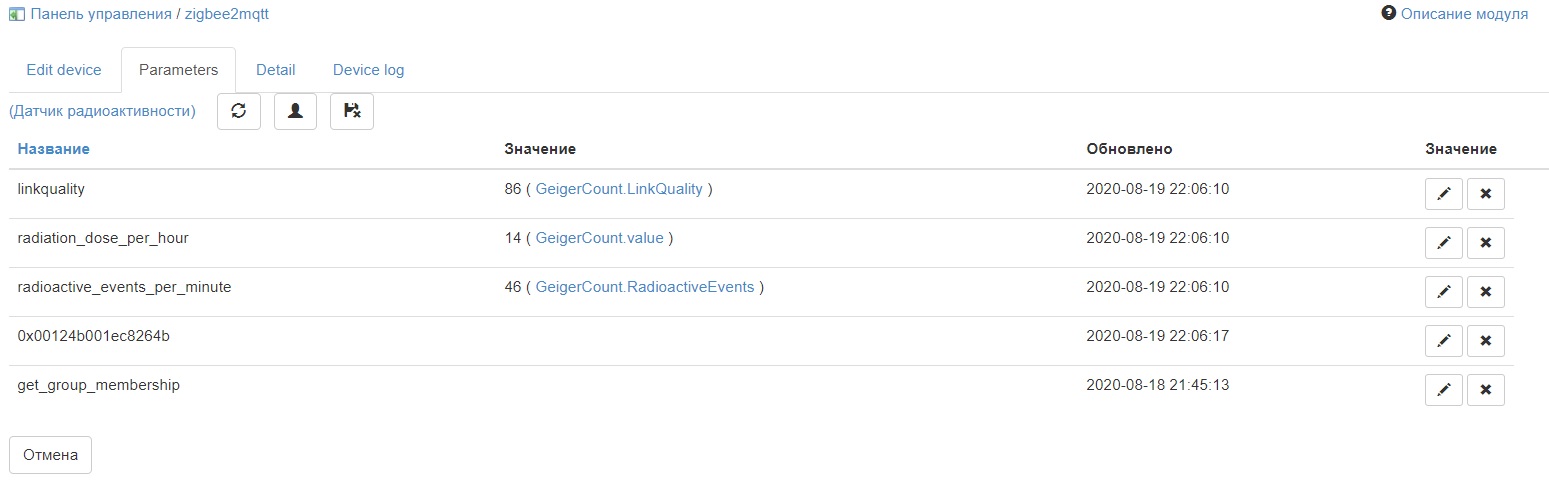Screen dimensions: 1549x490
Task: Delete the radiation_dose_per_hour parameter
Action: pos(1485,242)
